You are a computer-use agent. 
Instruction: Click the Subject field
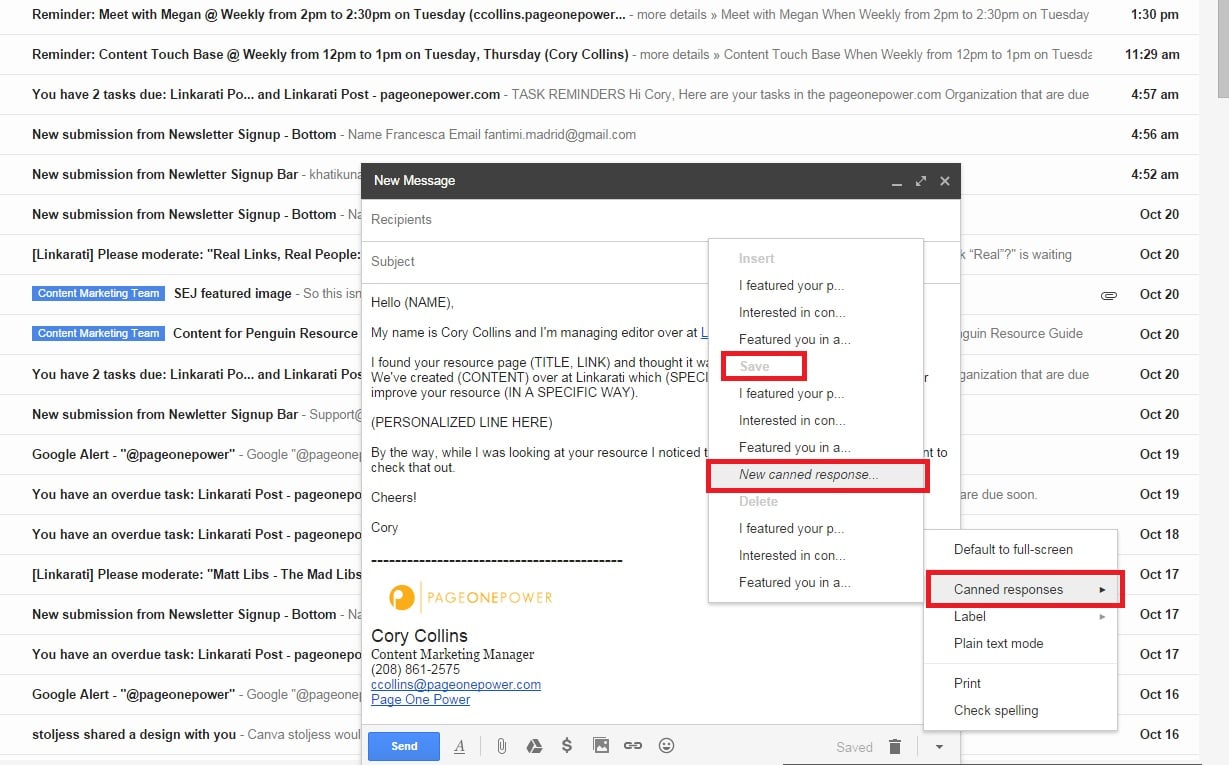click(530, 261)
